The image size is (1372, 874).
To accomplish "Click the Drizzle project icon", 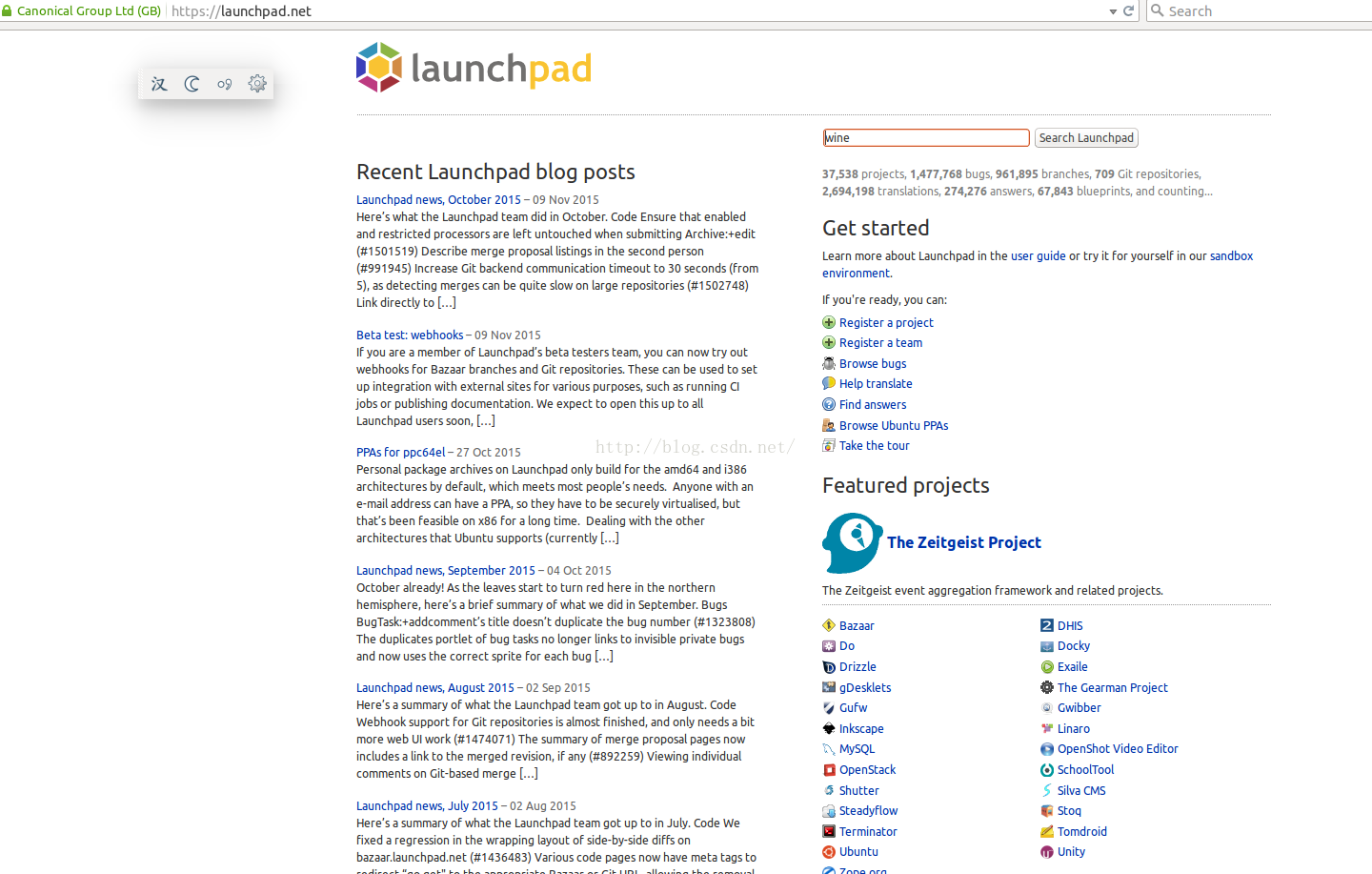I will 829,666.
